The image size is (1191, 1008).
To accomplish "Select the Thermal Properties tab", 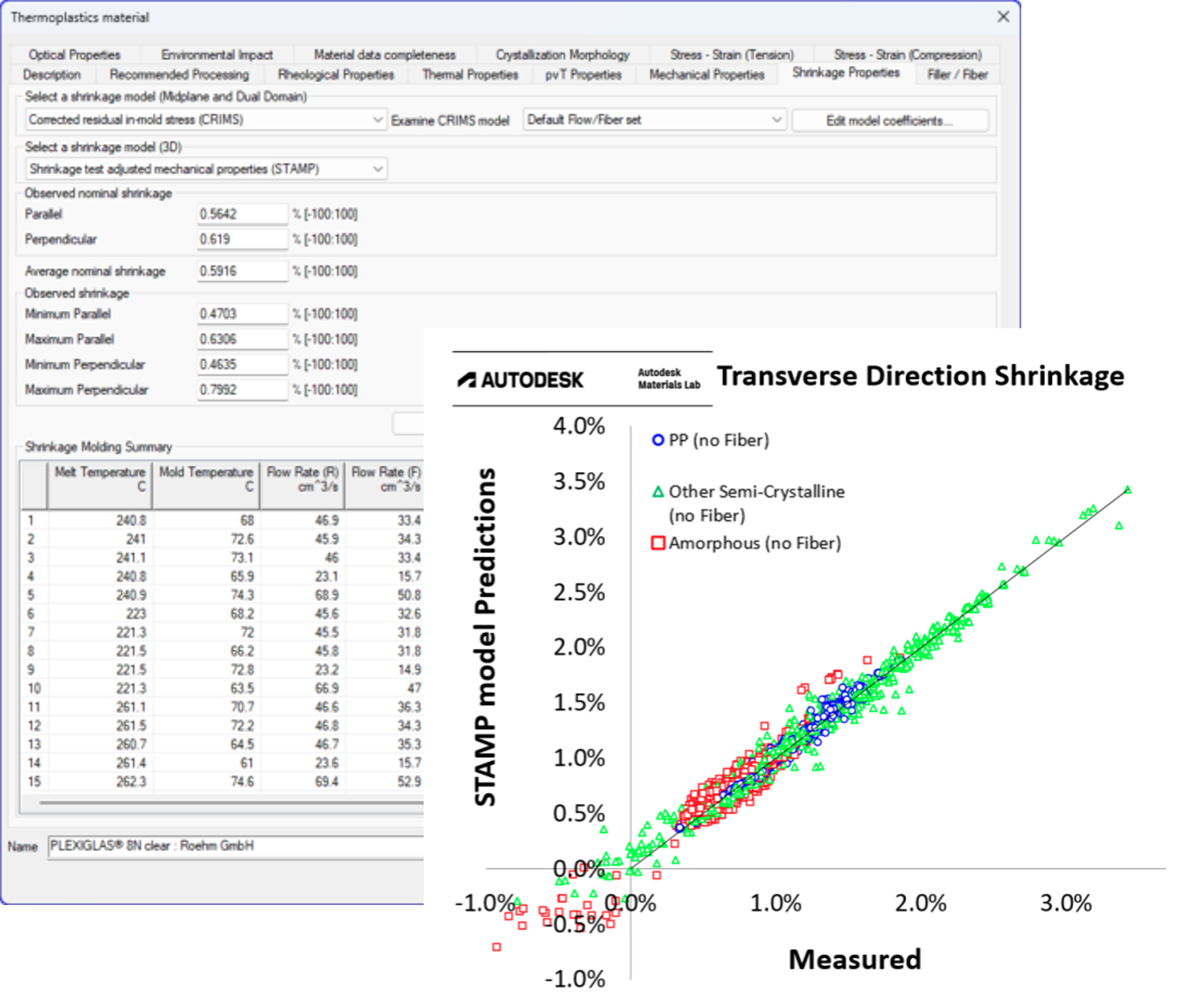I will point(470,75).
